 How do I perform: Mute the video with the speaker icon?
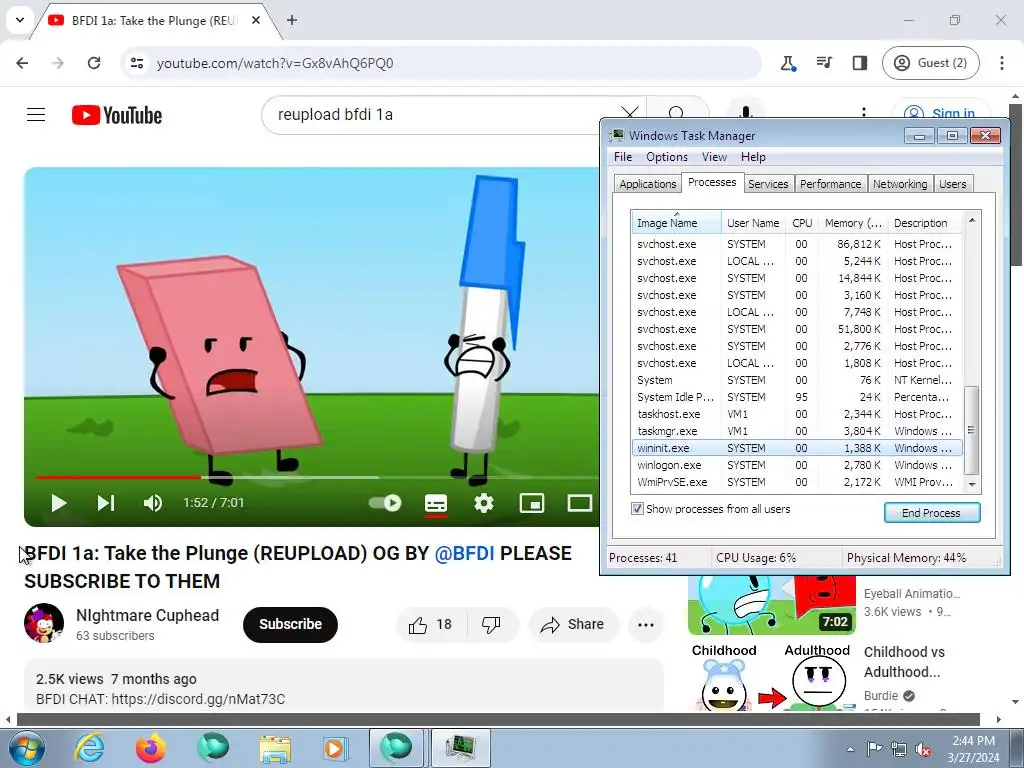pos(152,503)
